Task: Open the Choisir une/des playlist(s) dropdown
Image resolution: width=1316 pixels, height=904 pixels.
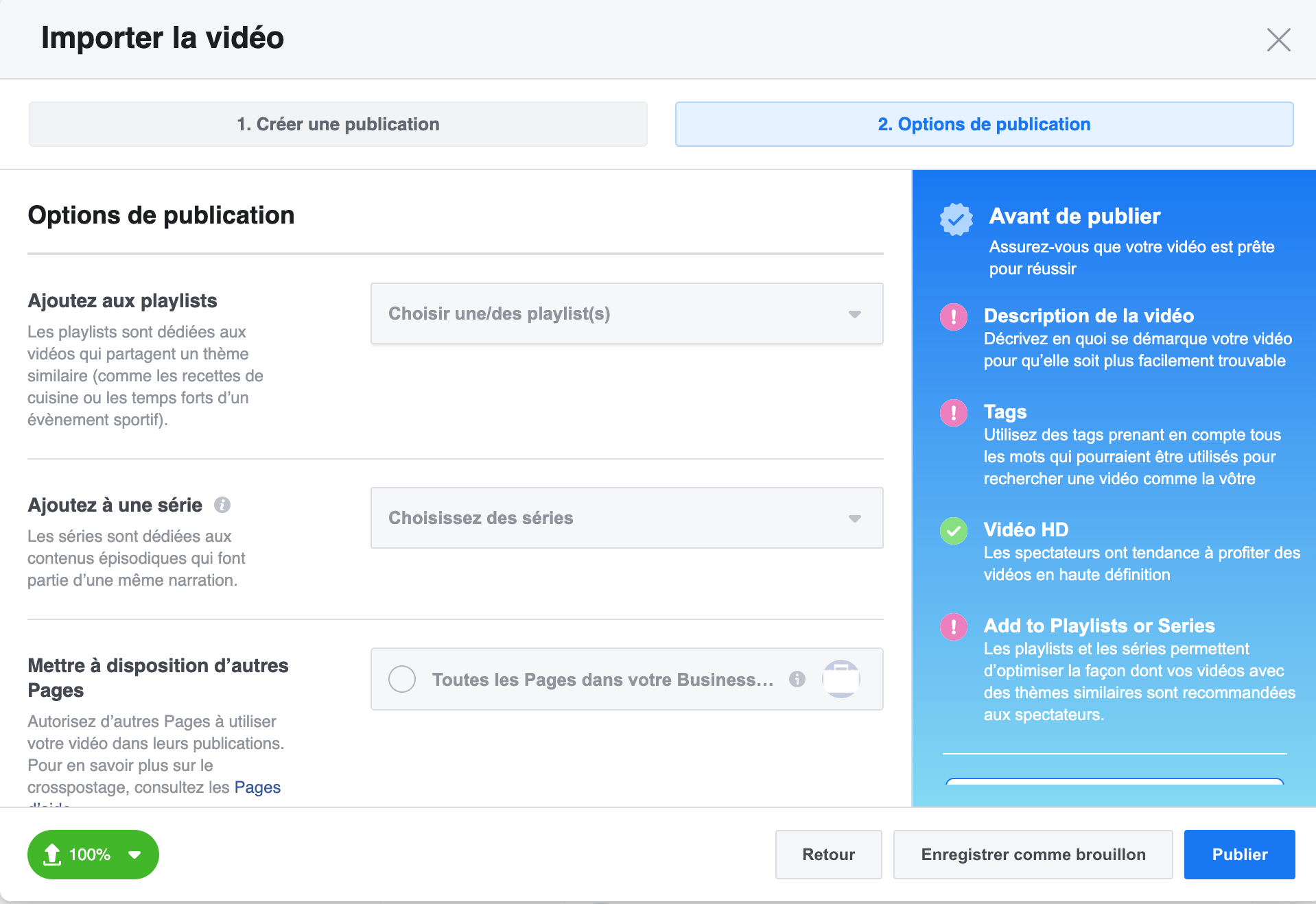Action: 626,313
